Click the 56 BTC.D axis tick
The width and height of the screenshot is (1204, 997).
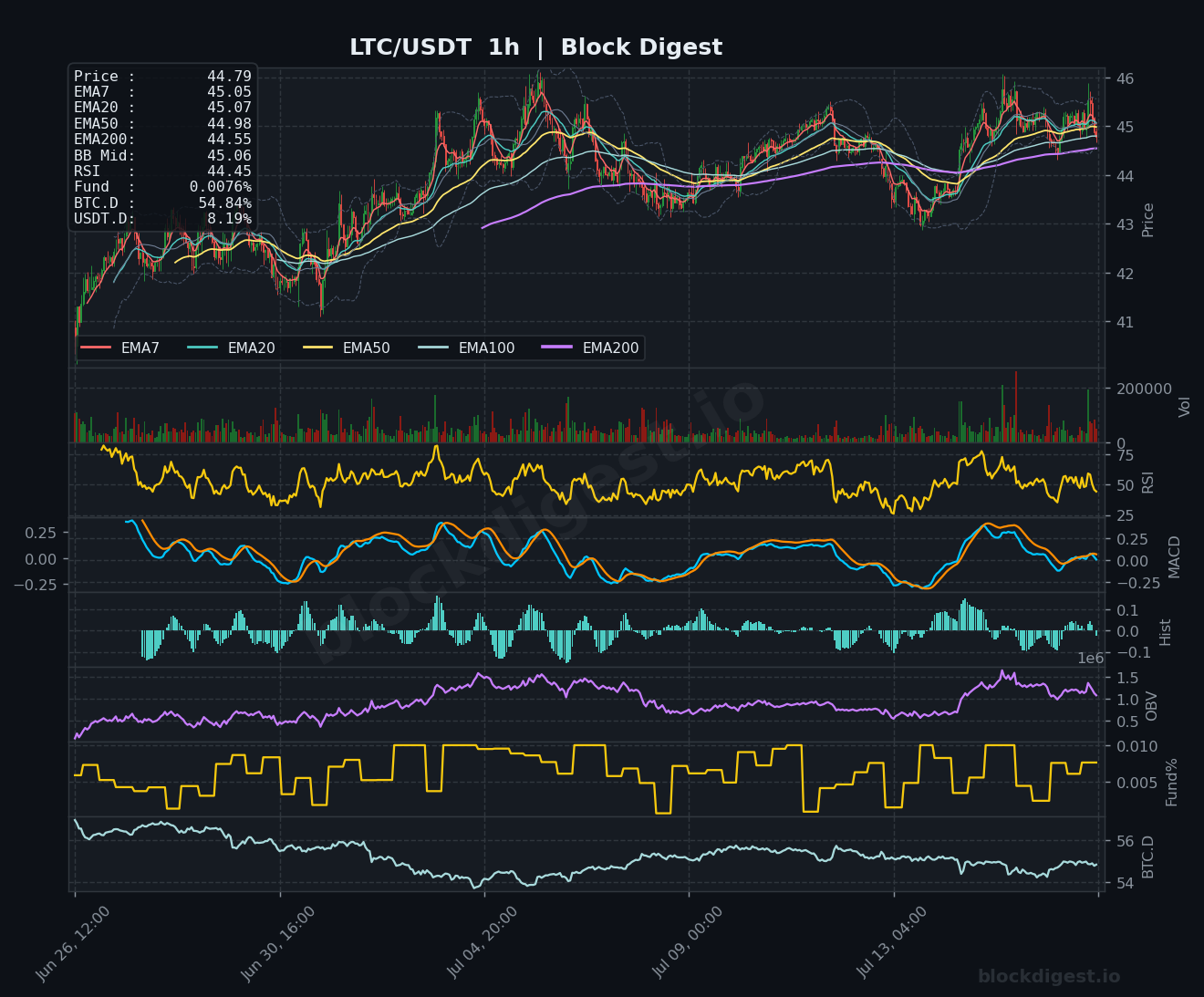pyautogui.click(x=1125, y=841)
